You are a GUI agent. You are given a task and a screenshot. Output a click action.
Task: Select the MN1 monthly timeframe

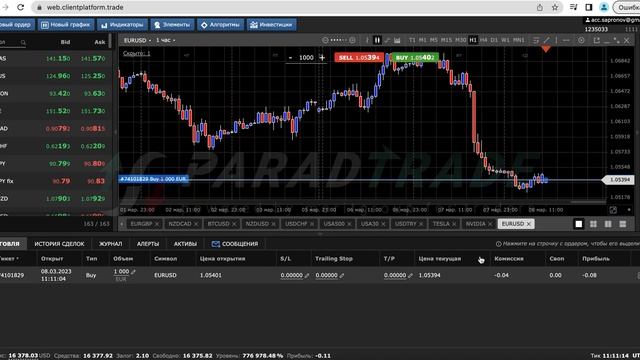pos(519,40)
